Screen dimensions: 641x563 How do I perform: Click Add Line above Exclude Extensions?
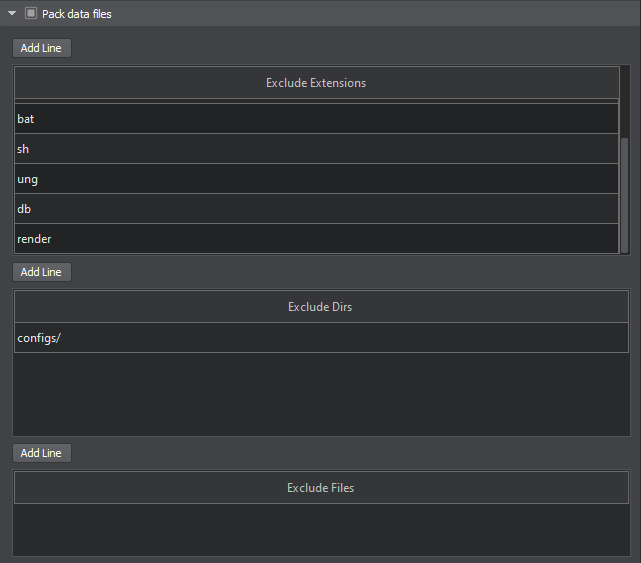(42, 48)
